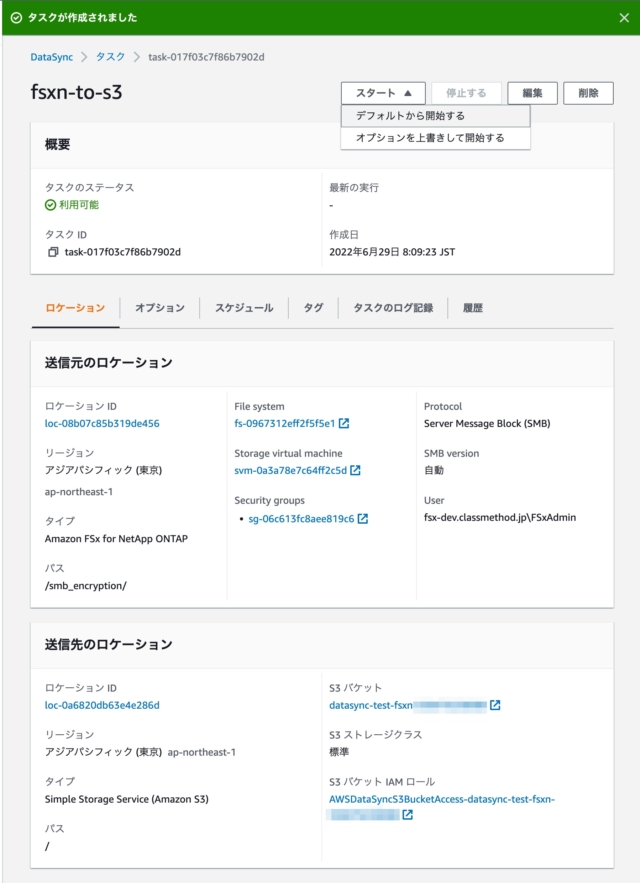Click the 編集 button
640x883 pixels.
point(533,92)
